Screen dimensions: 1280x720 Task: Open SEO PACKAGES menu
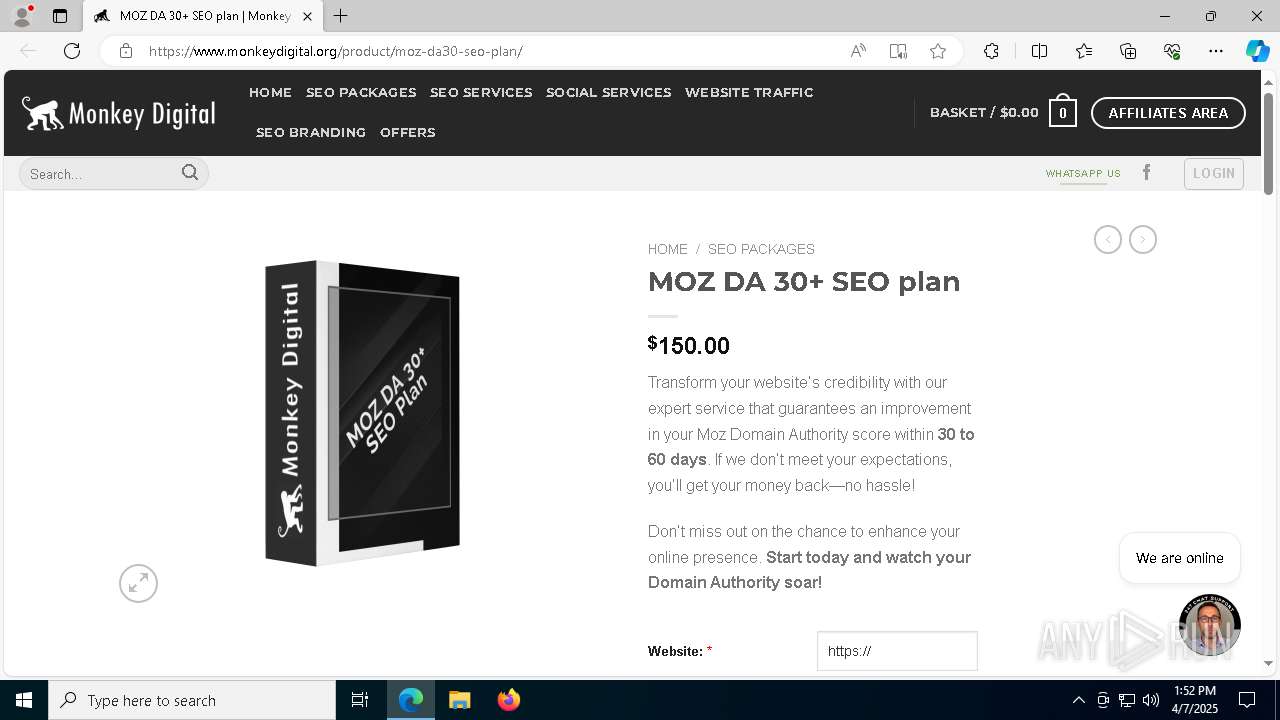click(361, 92)
